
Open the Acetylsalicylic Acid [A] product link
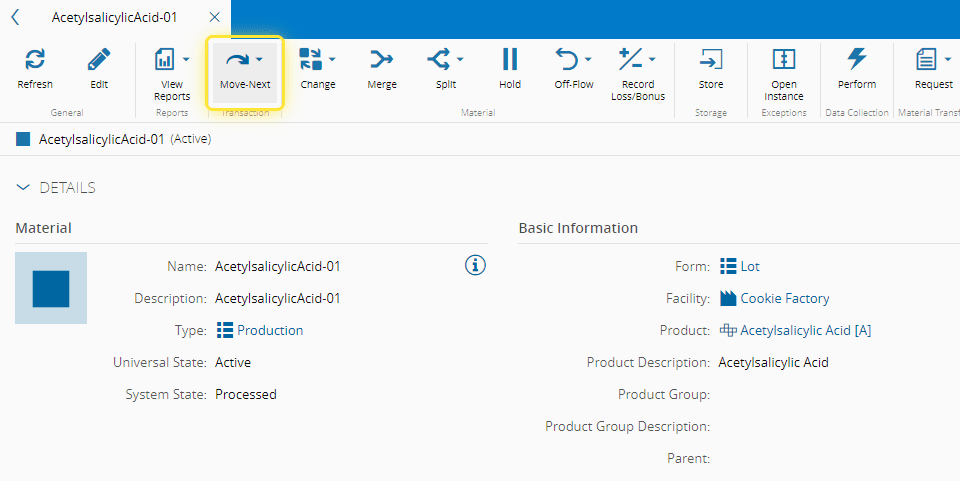point(805,331)
